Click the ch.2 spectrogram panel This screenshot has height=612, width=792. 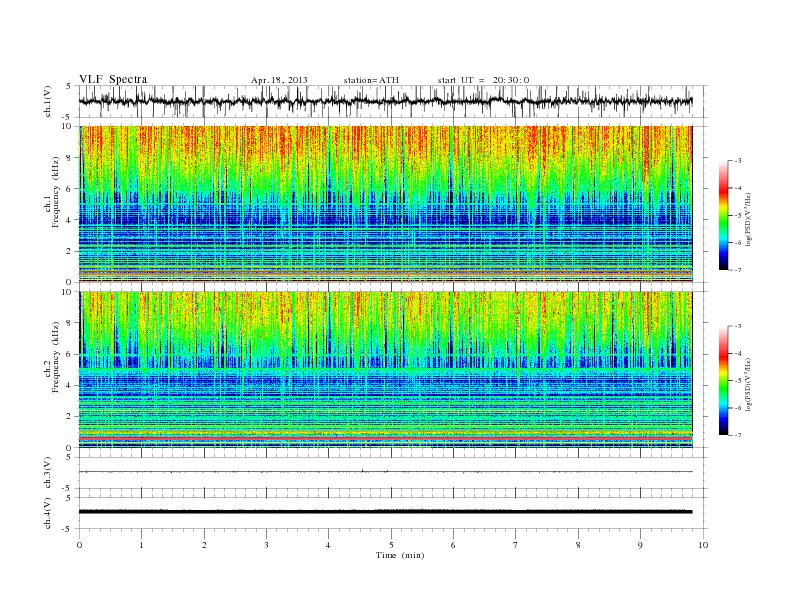[x=385, y=369]
